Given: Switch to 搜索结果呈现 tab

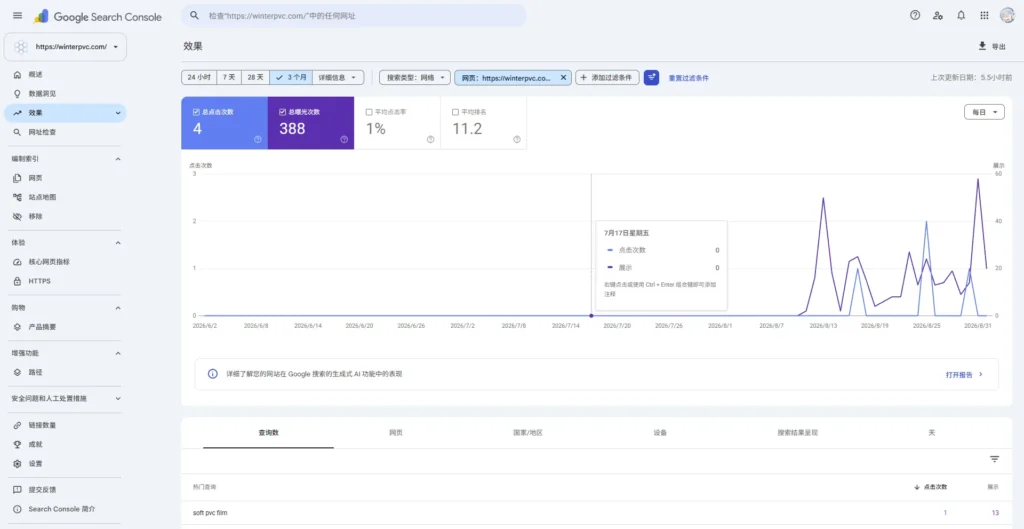Looking at the screenshot, I should click(x=797, y=433).
